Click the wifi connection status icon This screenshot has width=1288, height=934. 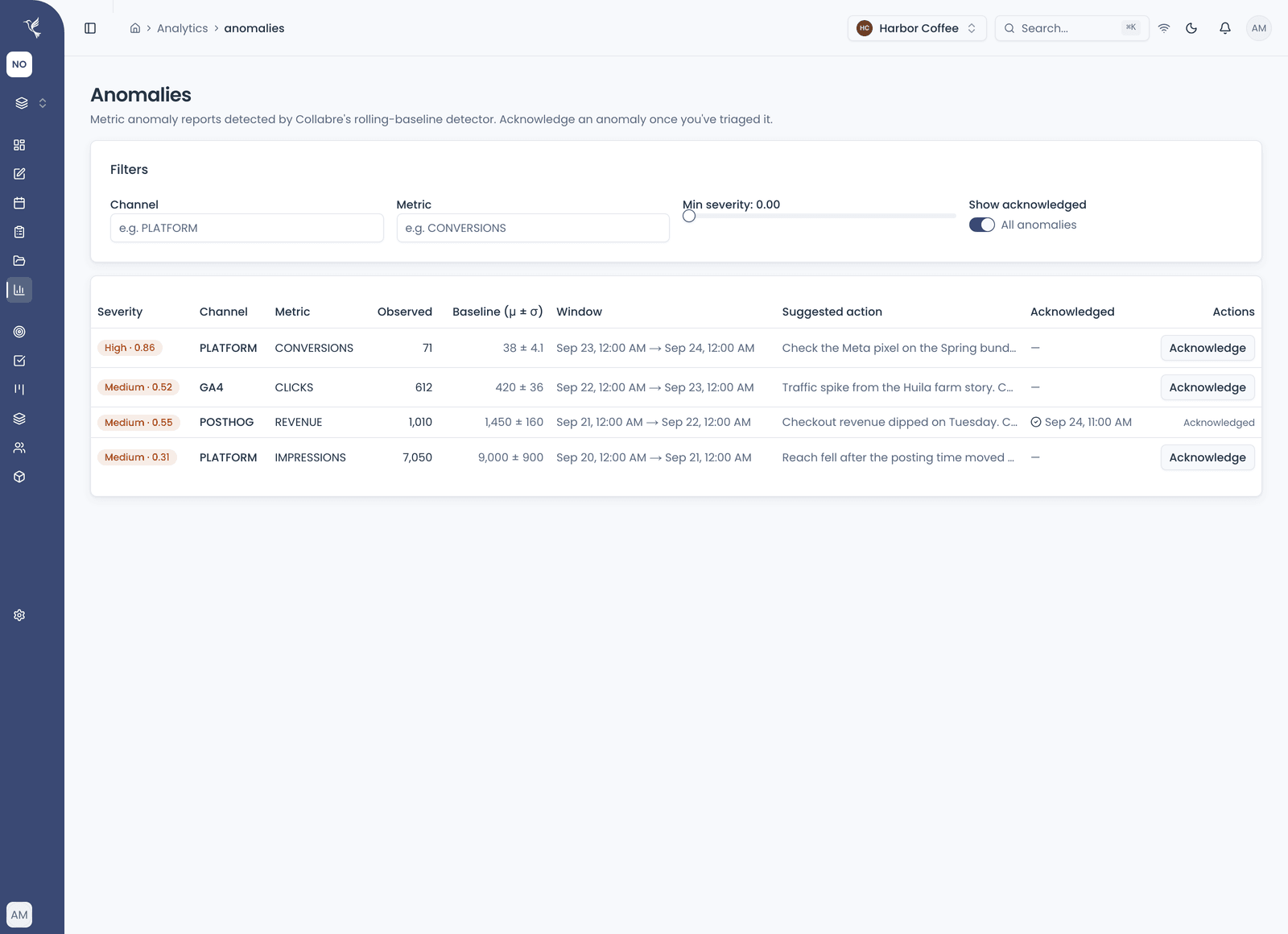pyautogui.click(x=1164, y=28)
